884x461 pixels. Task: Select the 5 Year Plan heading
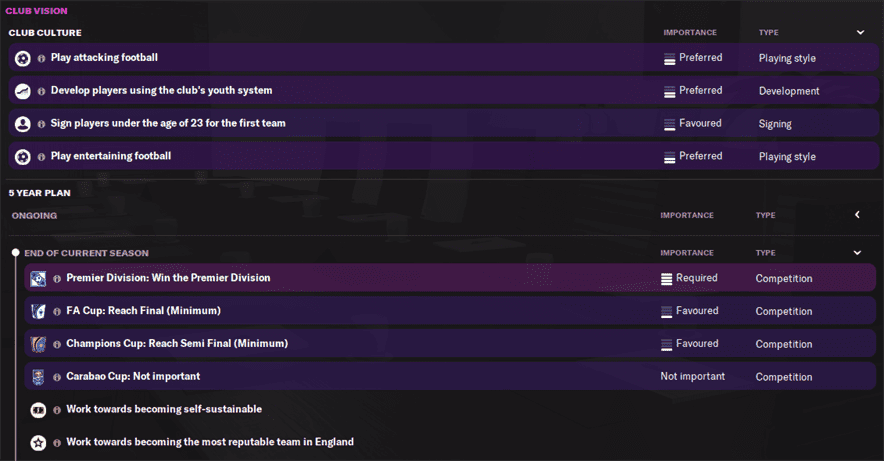tap(40, 193)
